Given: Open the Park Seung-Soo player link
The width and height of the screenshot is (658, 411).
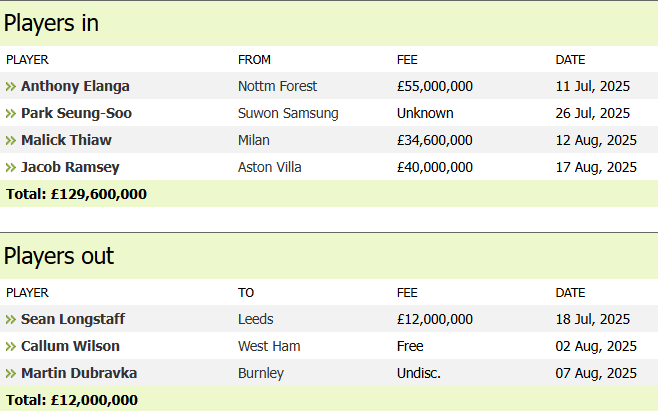Looking at the screenshot, I should 76,113.
